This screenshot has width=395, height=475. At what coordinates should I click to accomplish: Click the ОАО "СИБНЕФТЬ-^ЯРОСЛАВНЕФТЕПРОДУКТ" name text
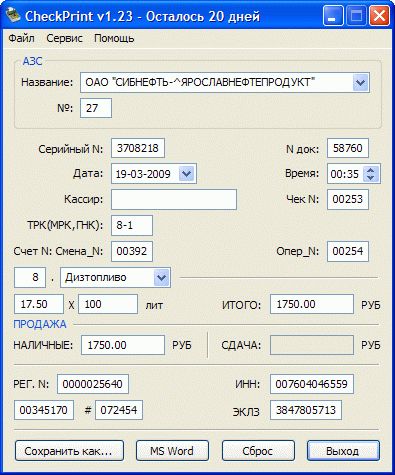pos(200,82)
